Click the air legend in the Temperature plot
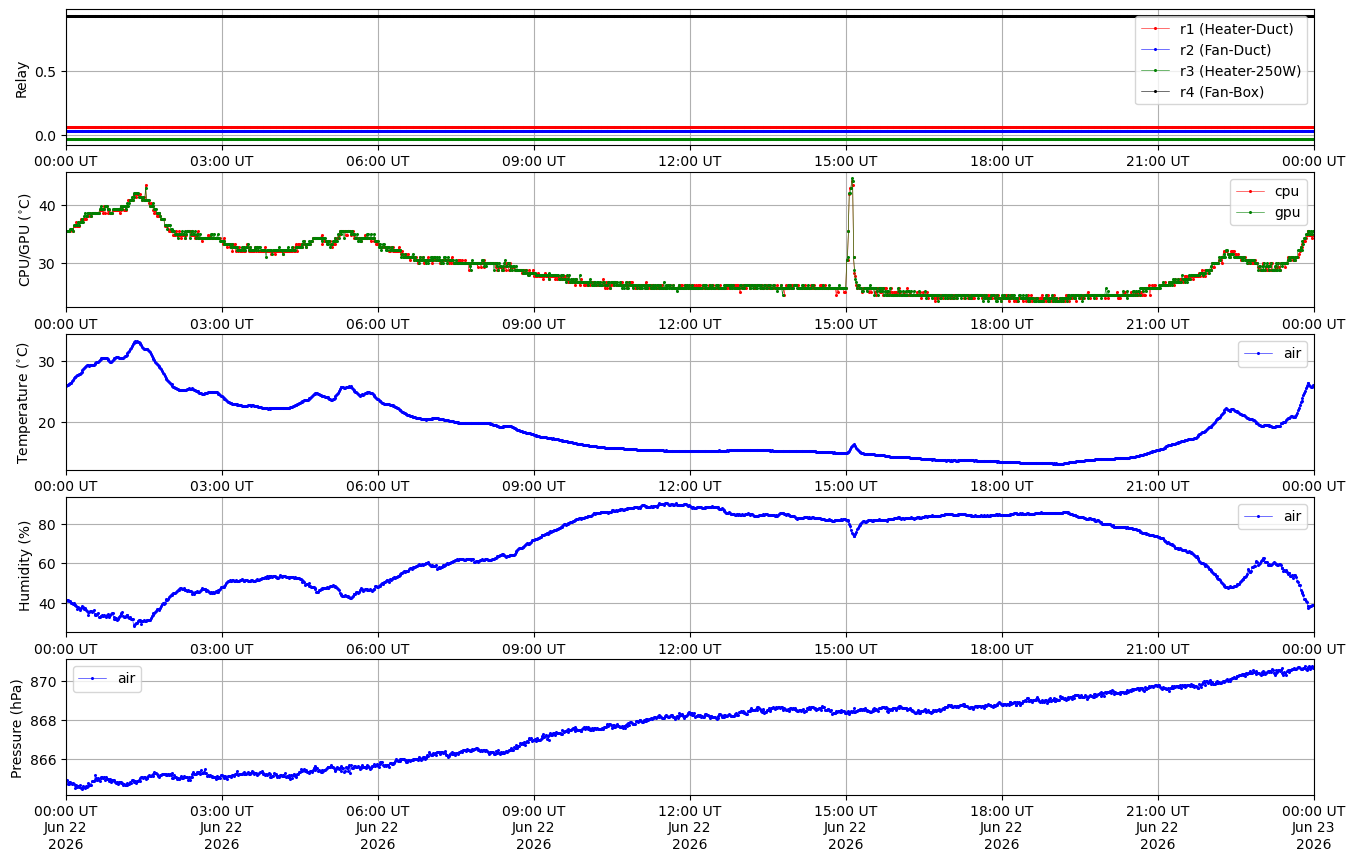The height and width of the screenshot is (861, 1355). pyautogui.click(x=1273, y=354)
